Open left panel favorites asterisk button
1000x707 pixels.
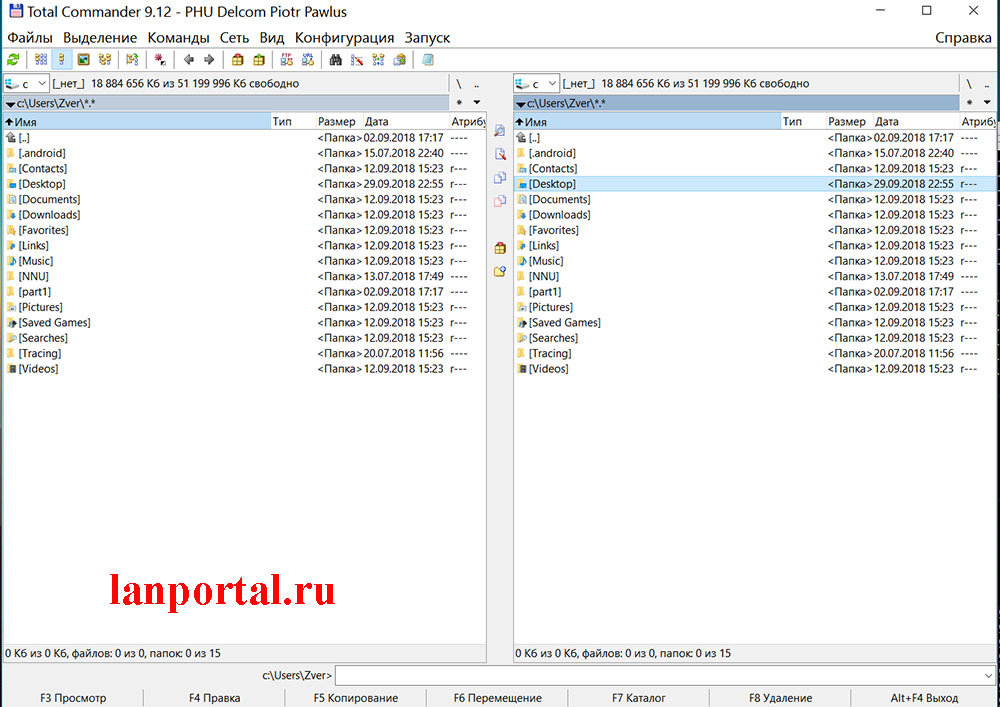459,103
